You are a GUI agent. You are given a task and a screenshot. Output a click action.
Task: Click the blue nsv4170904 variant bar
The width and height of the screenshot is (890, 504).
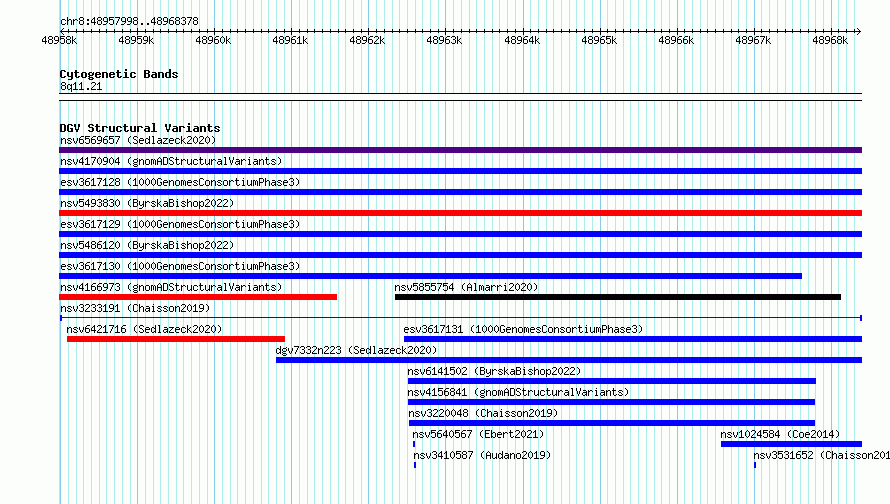click(x=460, y=171)
